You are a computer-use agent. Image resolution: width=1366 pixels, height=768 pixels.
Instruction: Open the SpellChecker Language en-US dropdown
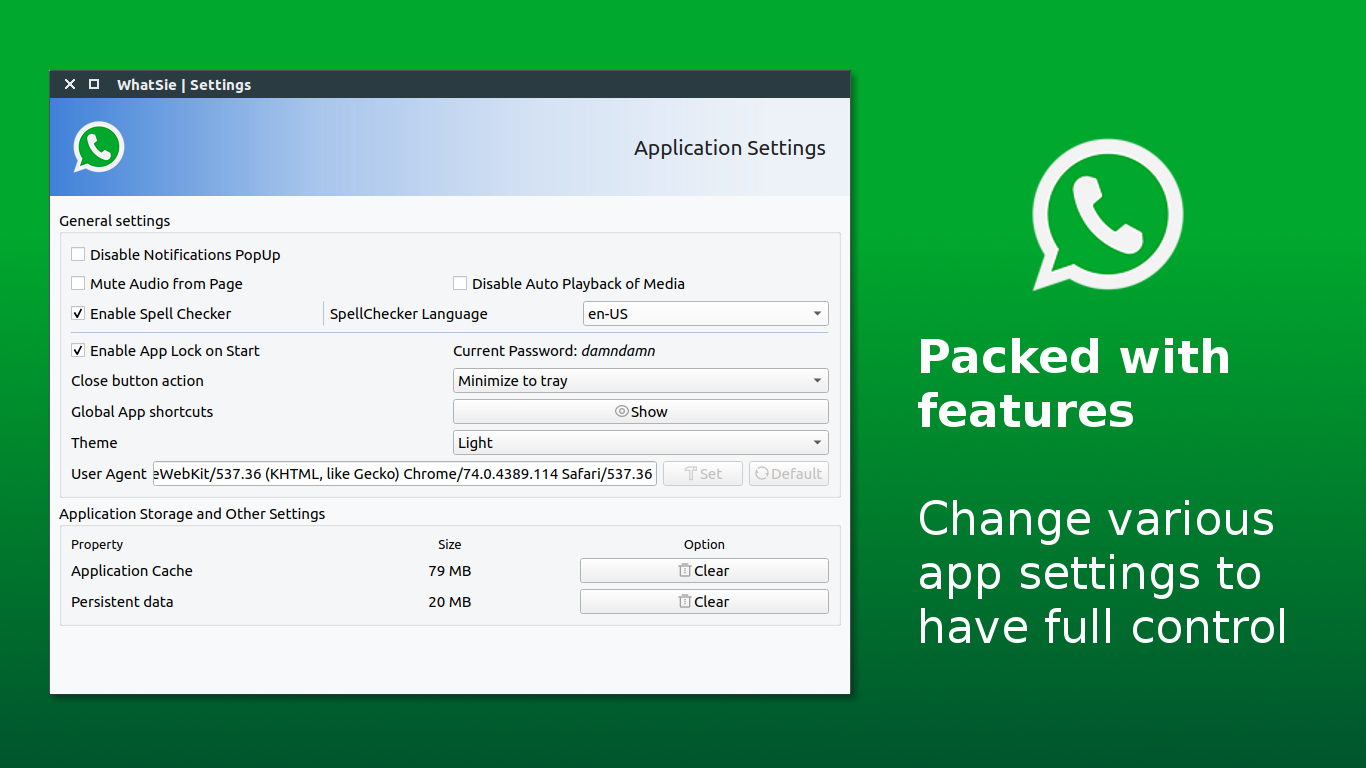[705, 314]
